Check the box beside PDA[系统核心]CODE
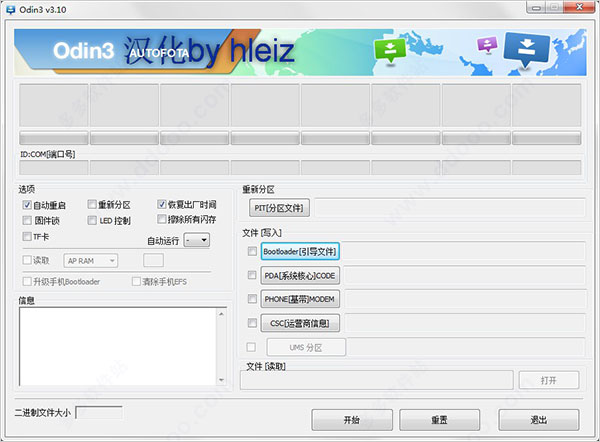The height and width of the screenshot is (442, 600). [252, 275]
